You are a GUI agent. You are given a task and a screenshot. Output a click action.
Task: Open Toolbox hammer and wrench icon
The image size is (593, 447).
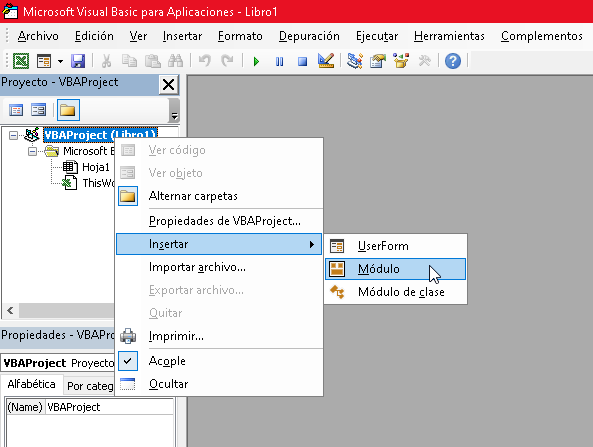tap(424, 61)
